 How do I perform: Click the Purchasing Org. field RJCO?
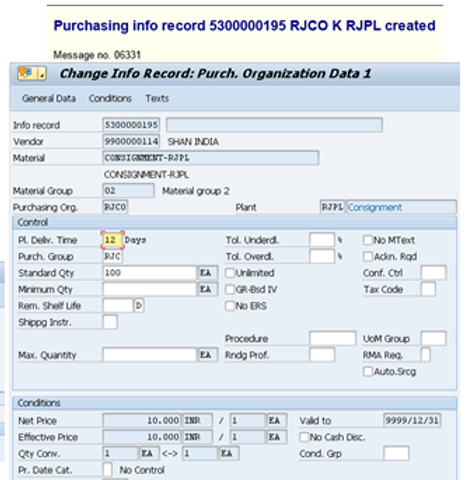tap(115, 207)
